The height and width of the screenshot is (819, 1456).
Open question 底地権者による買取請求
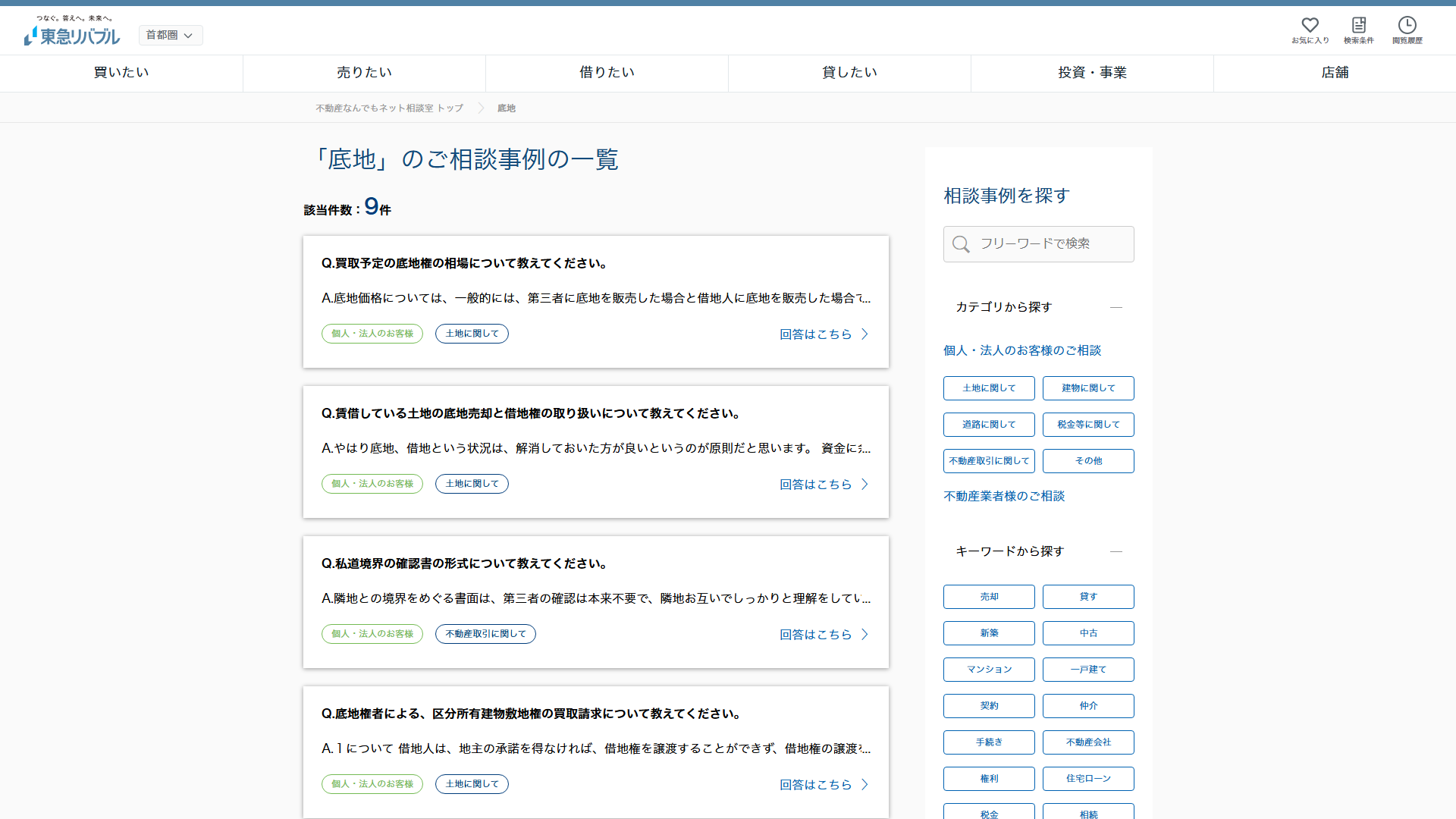tap(531, 714)
